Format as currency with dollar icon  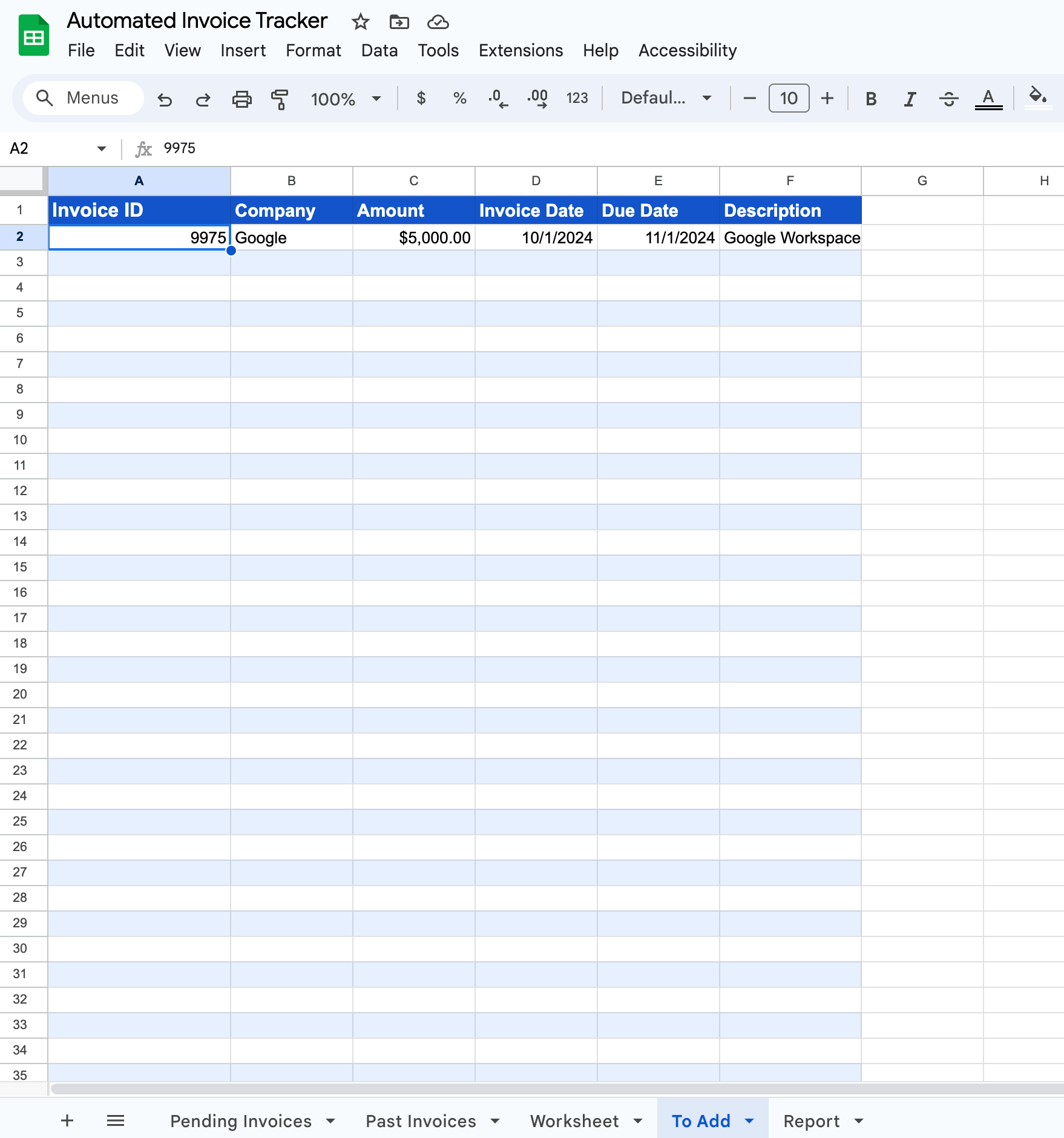pyautogui.click(x=421, y=98)
